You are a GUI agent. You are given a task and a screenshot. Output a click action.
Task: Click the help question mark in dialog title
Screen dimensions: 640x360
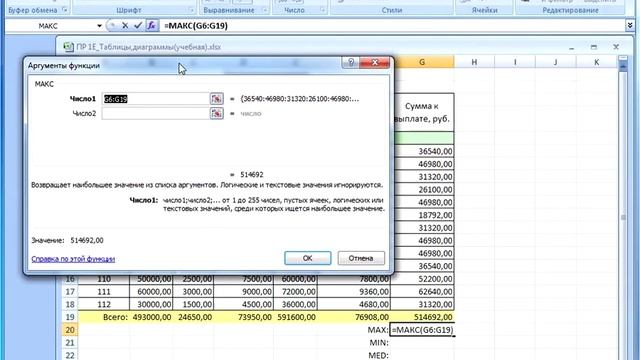(x=351, y=62)
